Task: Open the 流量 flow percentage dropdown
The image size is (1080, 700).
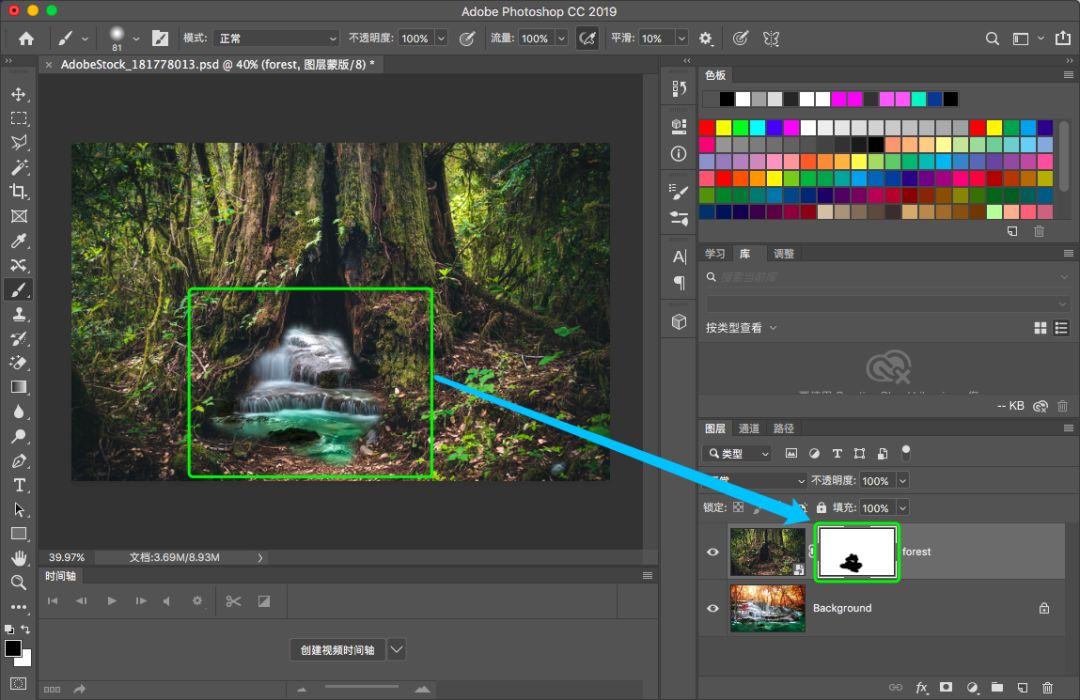Action: (x=561, y=38)
